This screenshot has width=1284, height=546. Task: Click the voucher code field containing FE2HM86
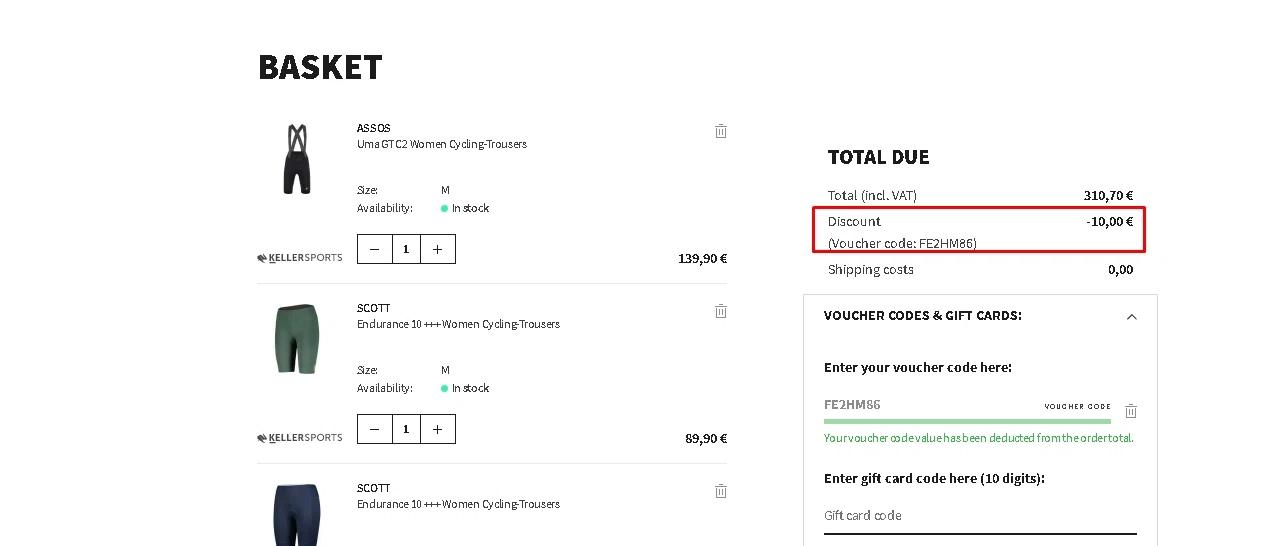(x=930, y=405)
